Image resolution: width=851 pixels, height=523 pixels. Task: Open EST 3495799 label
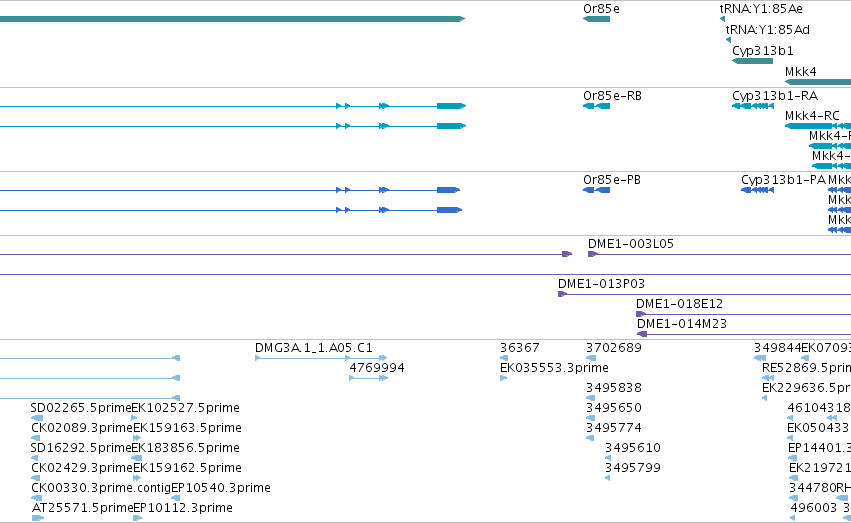click(633, 468)
